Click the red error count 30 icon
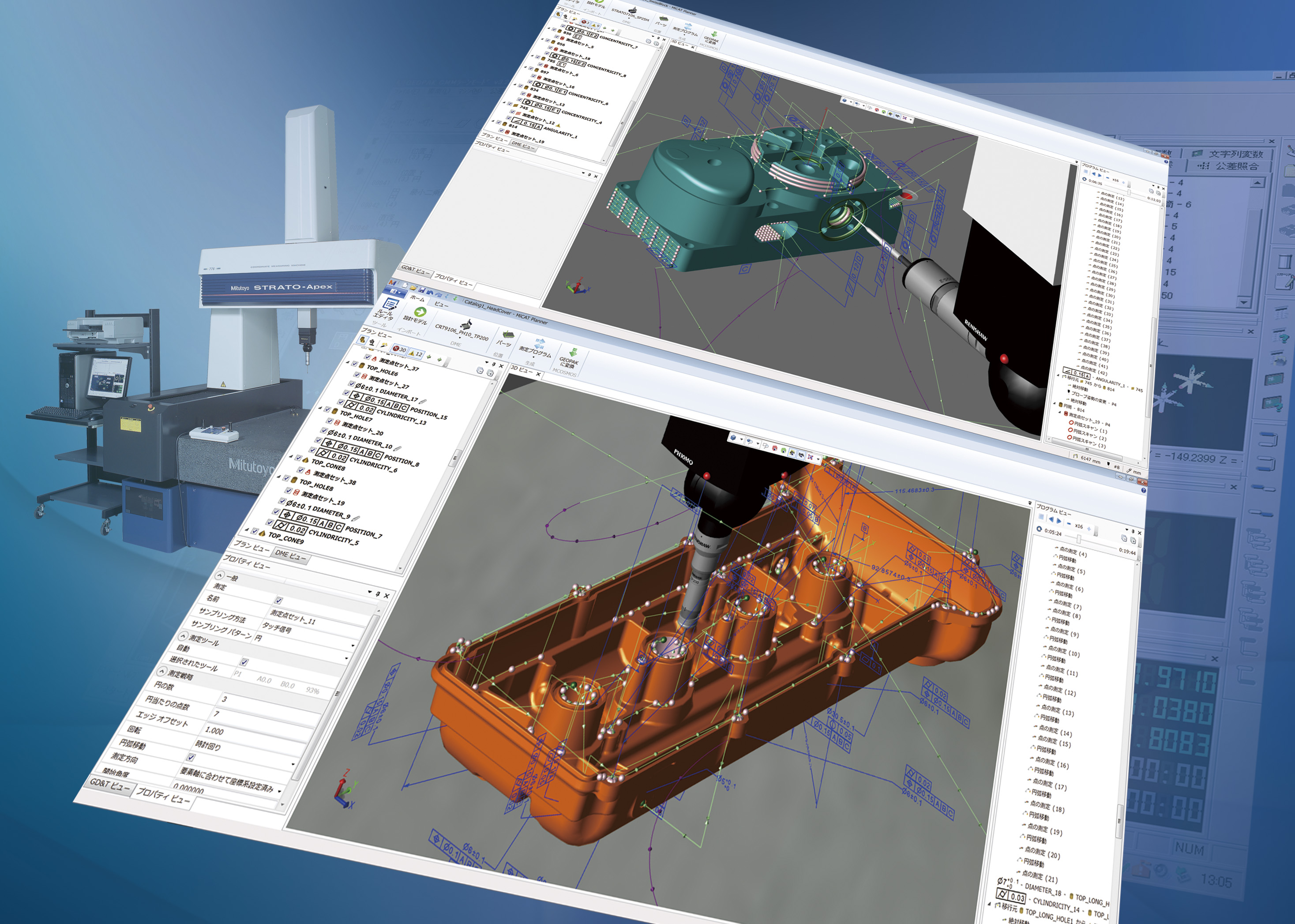 point(399,349)
